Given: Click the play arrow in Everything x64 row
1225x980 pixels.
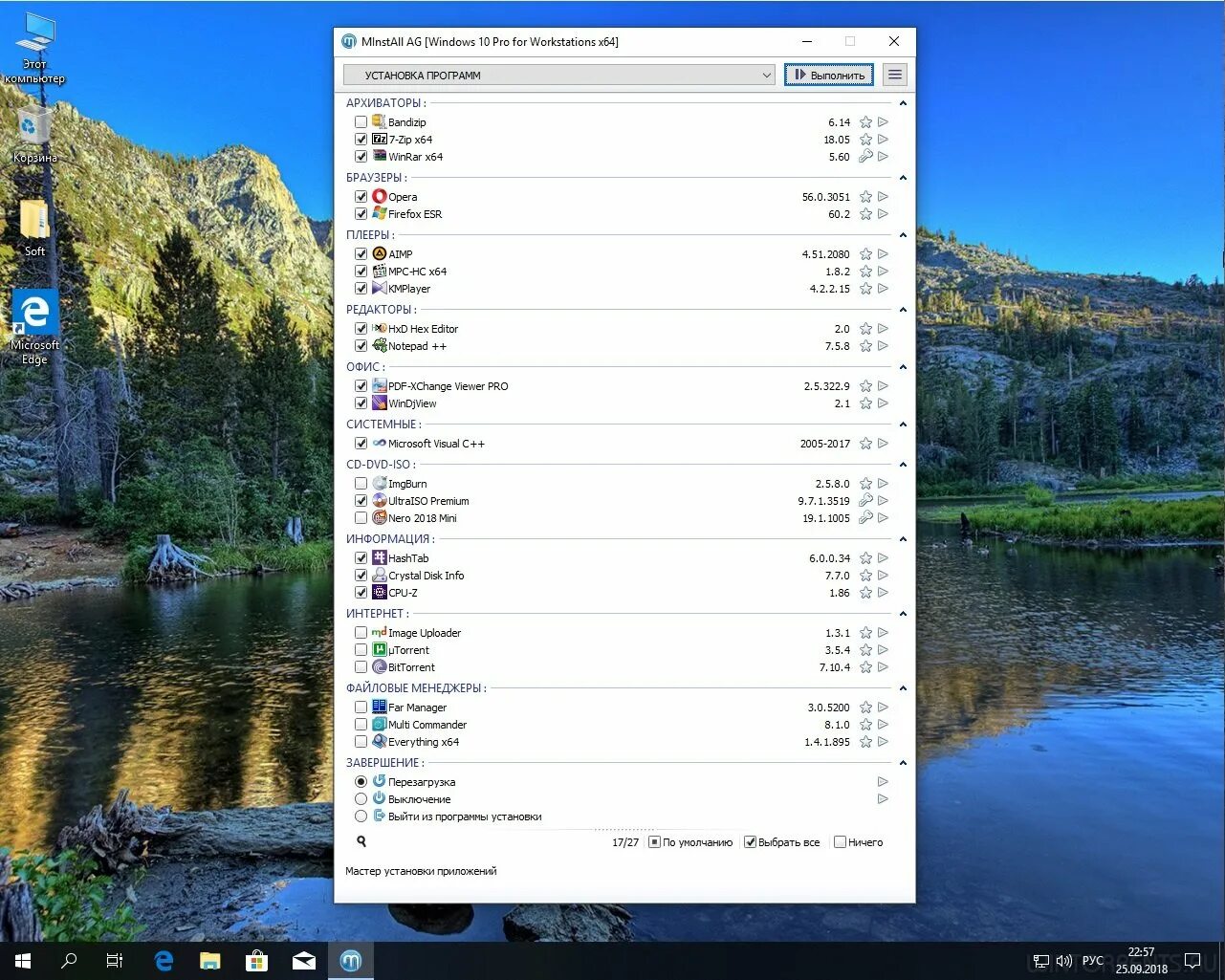Looking at the screenshot, I should 883,742.
